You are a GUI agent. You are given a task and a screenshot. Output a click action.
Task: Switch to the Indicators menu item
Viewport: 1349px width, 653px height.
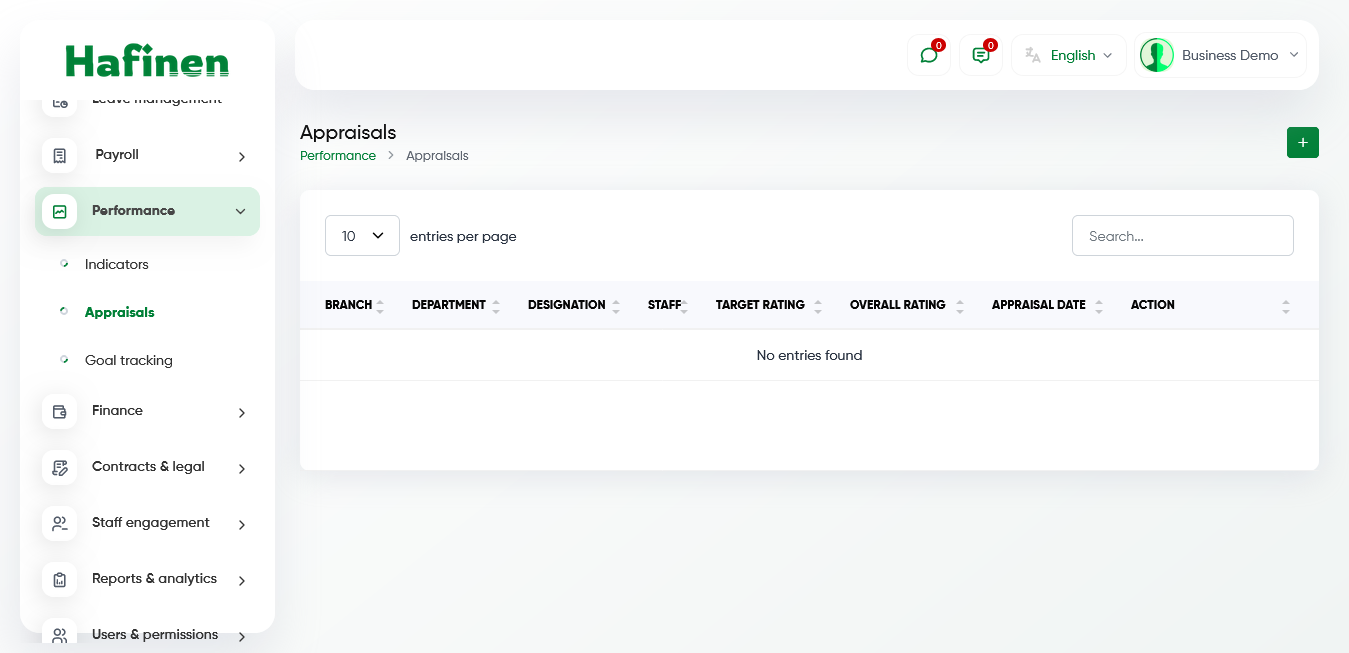117,264
